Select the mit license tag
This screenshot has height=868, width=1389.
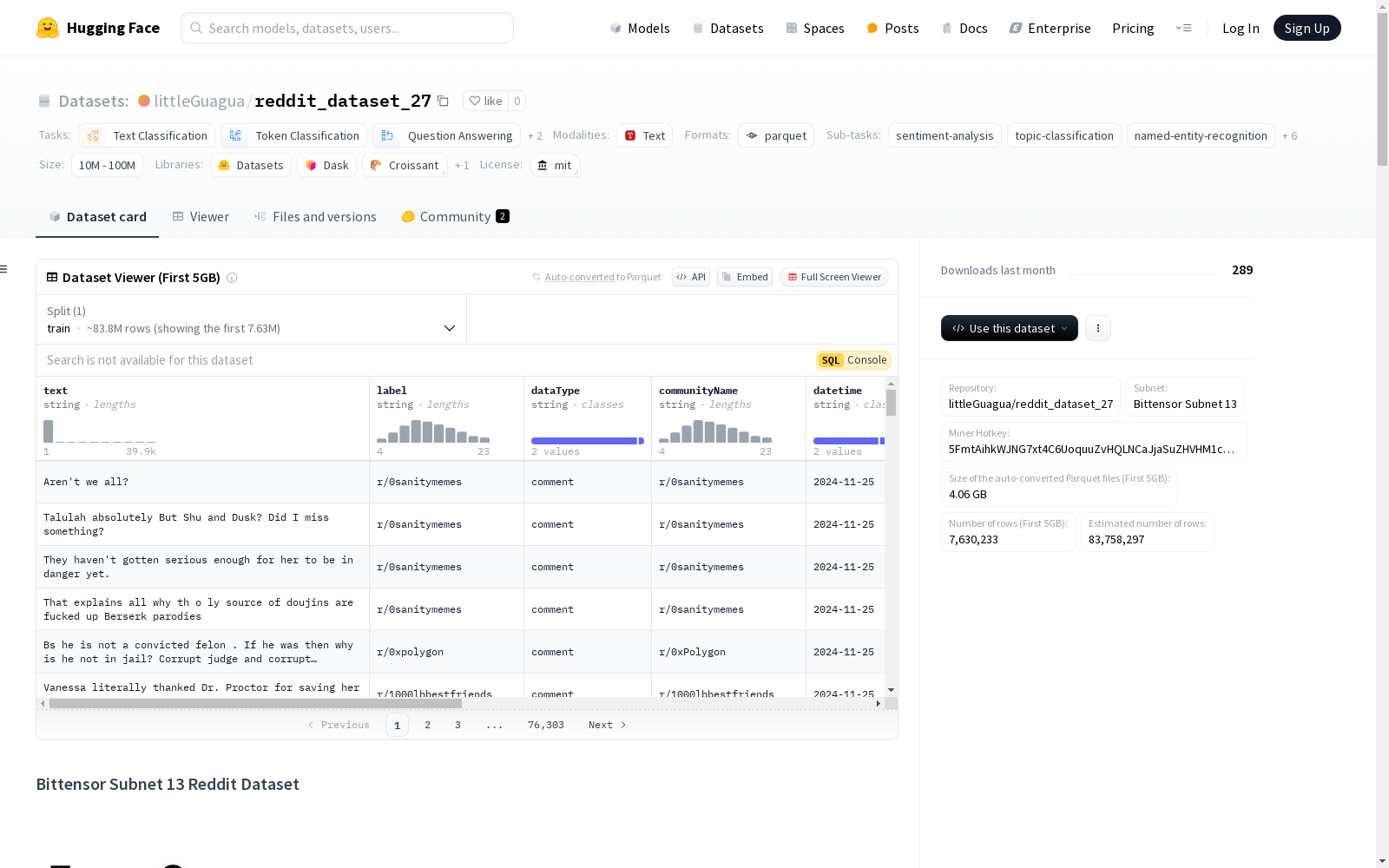tap(555, 165)
